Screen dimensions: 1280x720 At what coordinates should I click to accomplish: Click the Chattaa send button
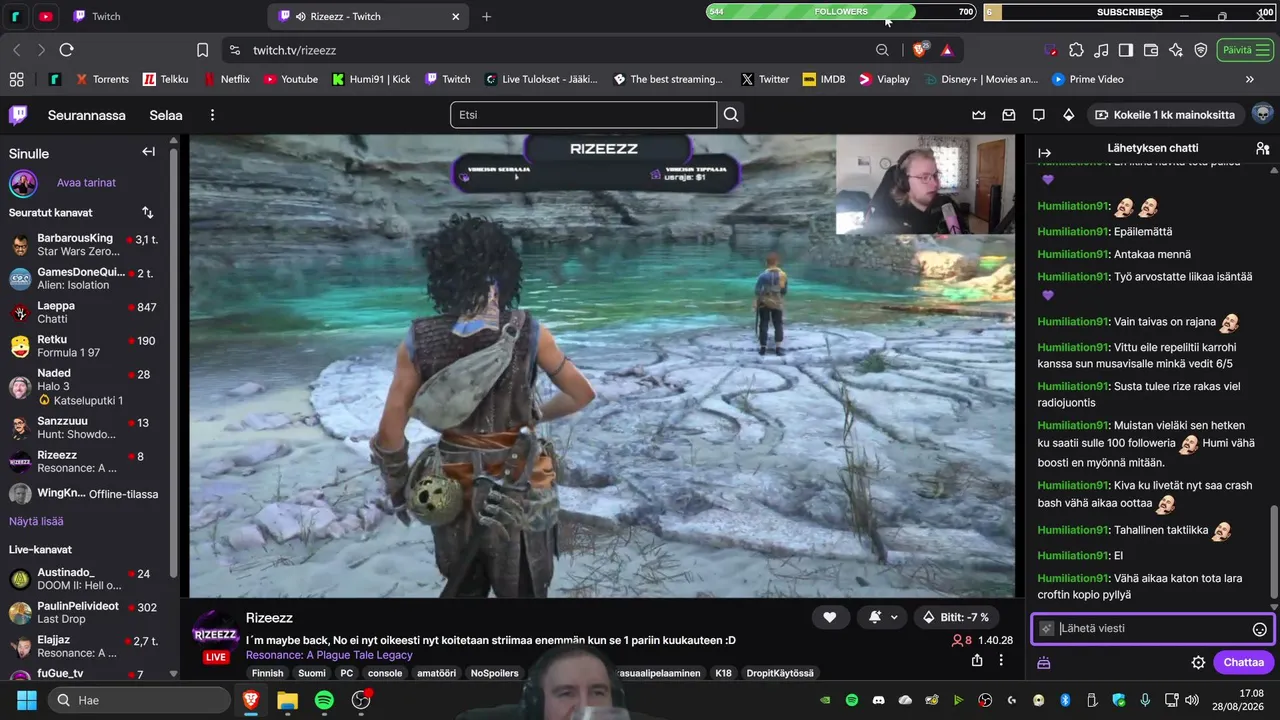coord(1243,662)
